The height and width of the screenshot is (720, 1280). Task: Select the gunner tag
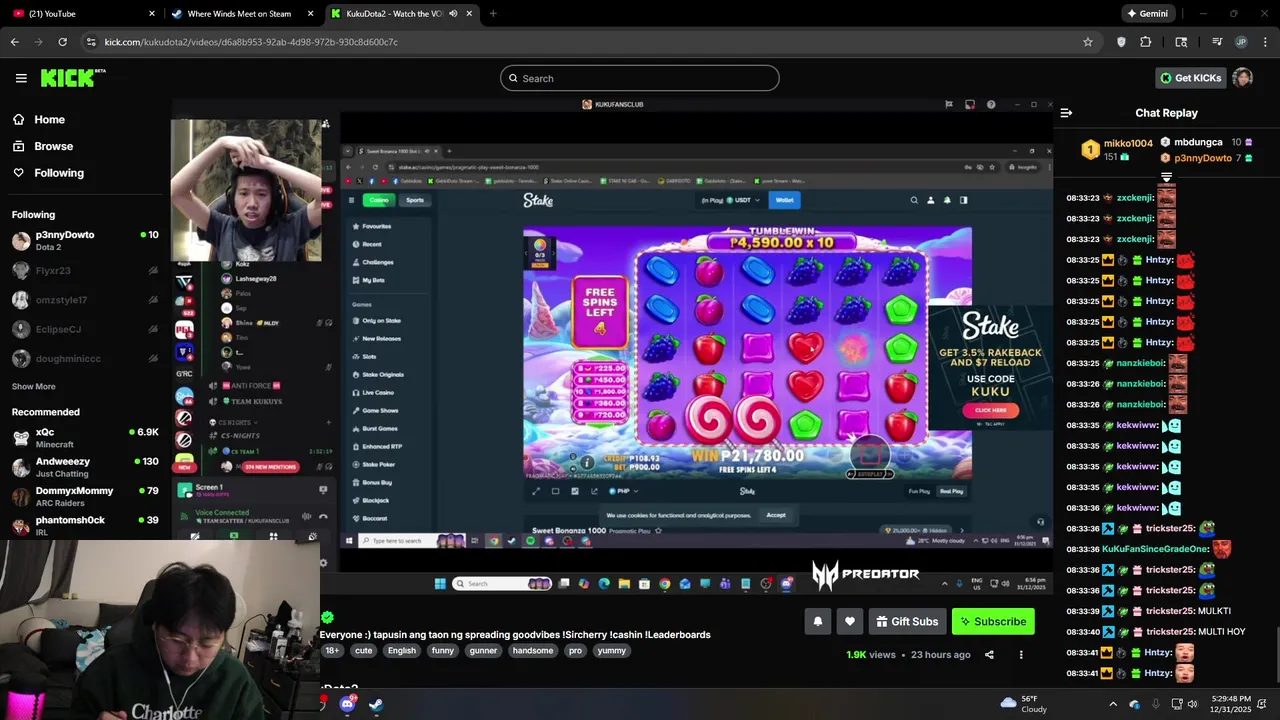pyautogui.click(x=483, y=650)
